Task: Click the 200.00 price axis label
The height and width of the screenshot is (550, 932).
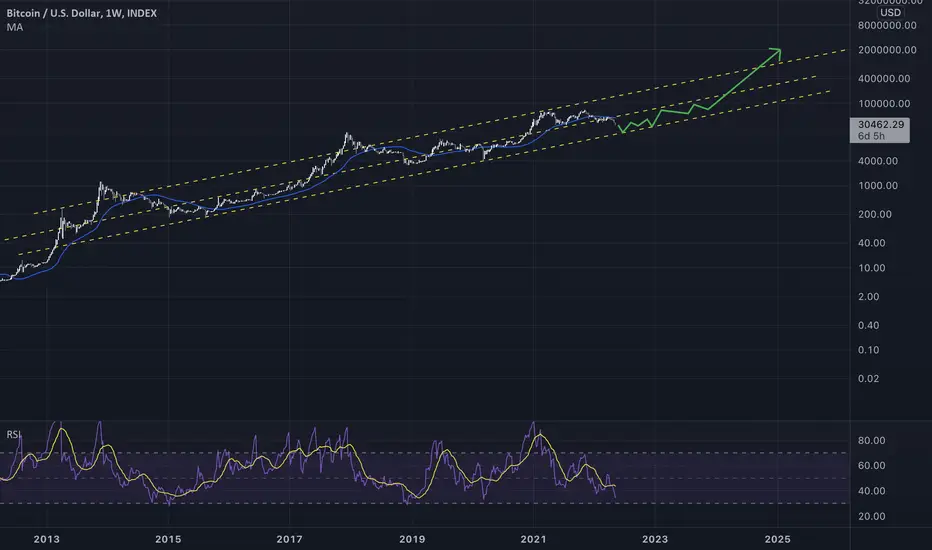Action: click(x=875, y=214)
